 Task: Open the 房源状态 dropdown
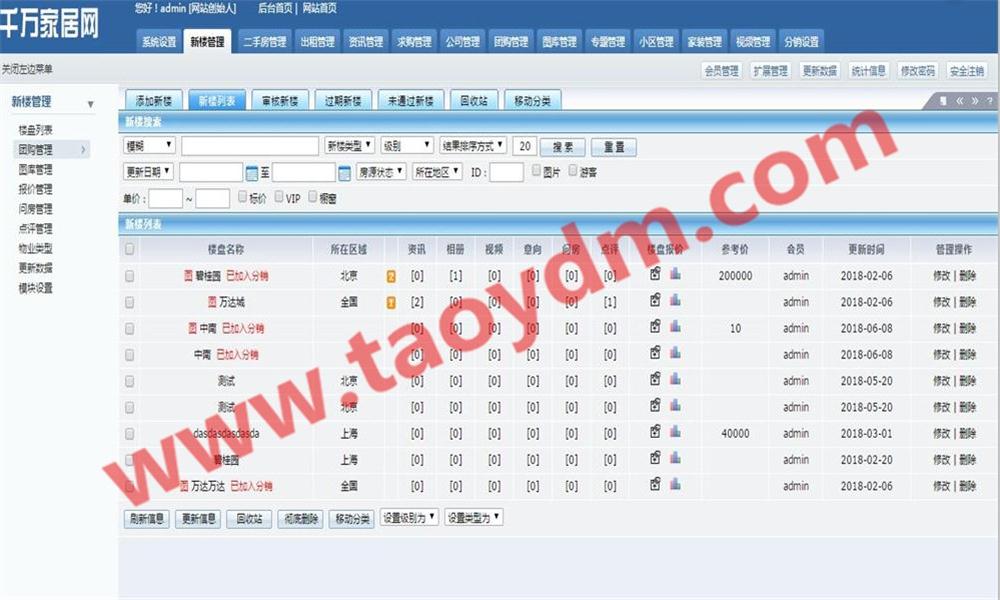click(x=381, y=172)
